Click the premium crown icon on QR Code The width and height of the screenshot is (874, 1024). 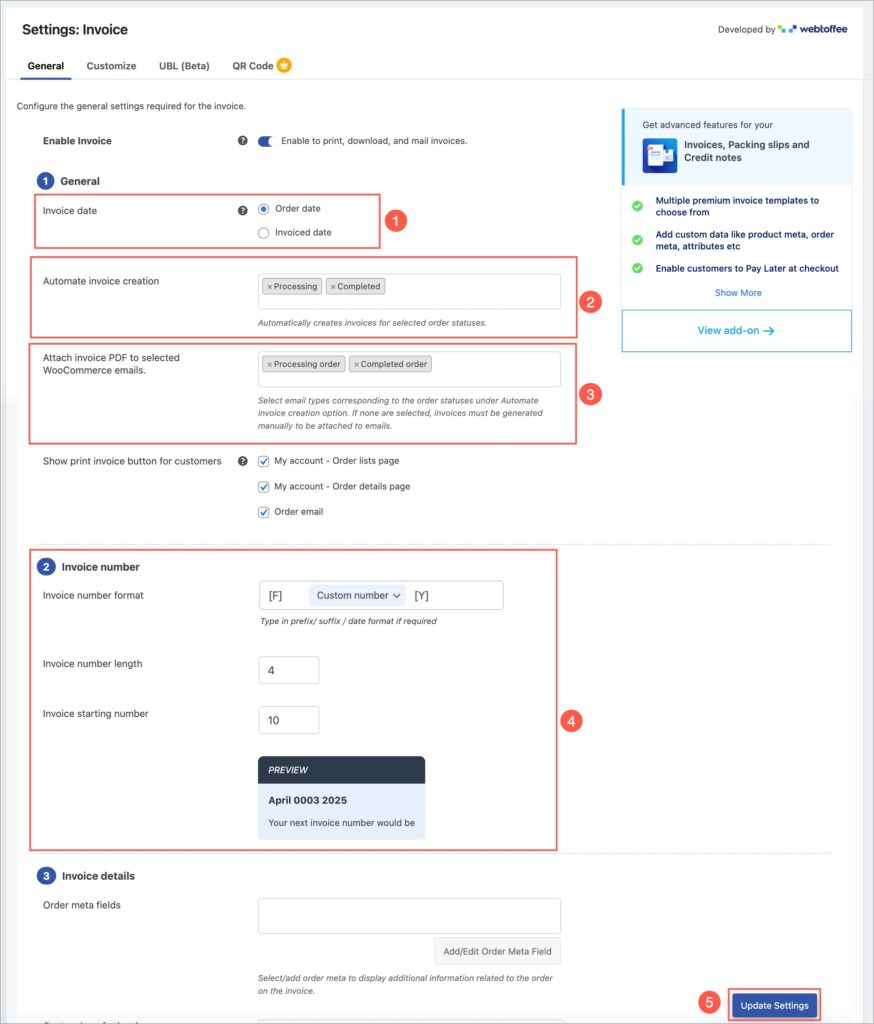click(x=284, y=65)
